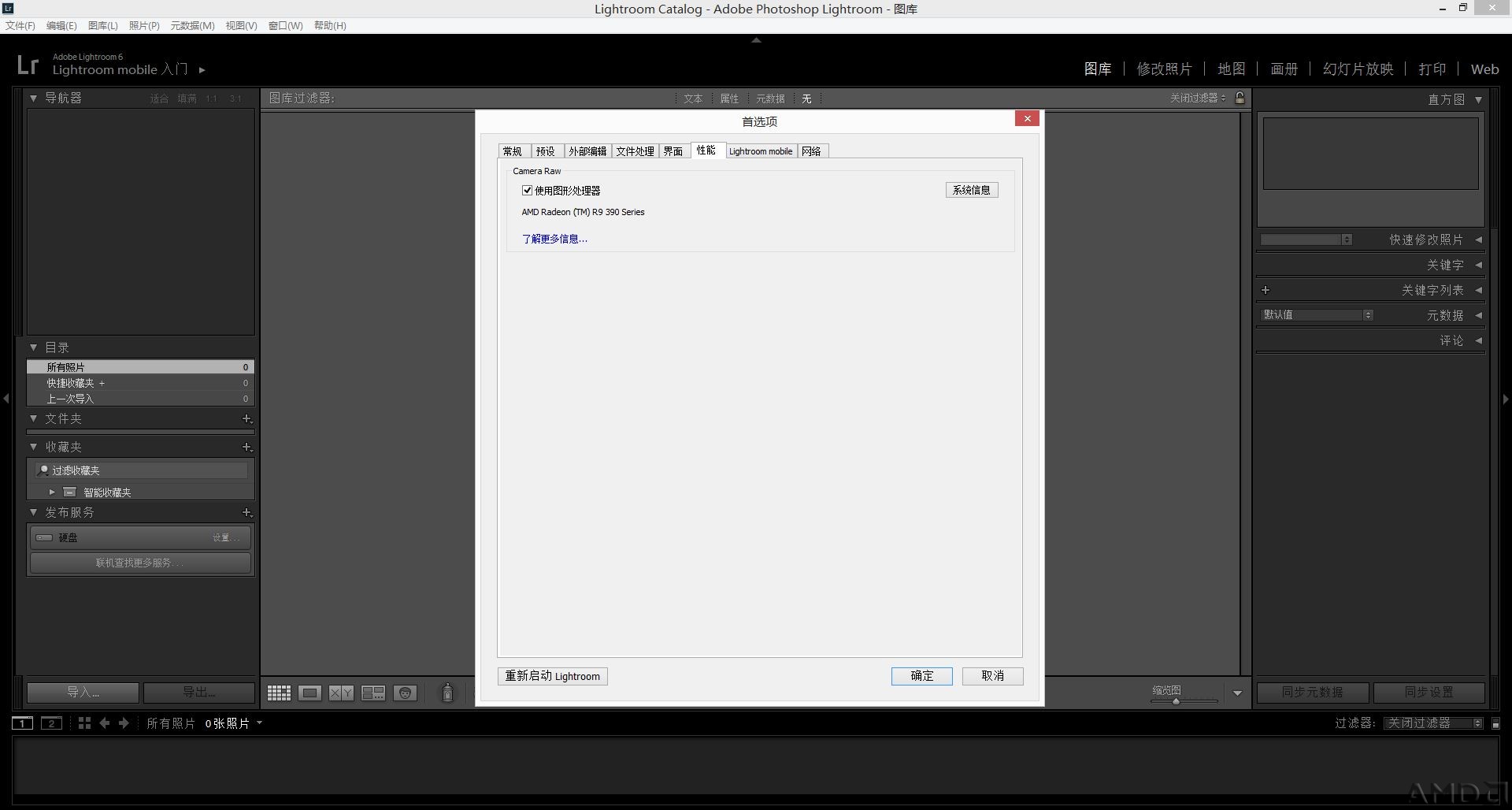The image size is (1512, 810).
Task: Collapse the Histogram (直方图) panel
Action: pyautogui.click(x=1478, y=99)
